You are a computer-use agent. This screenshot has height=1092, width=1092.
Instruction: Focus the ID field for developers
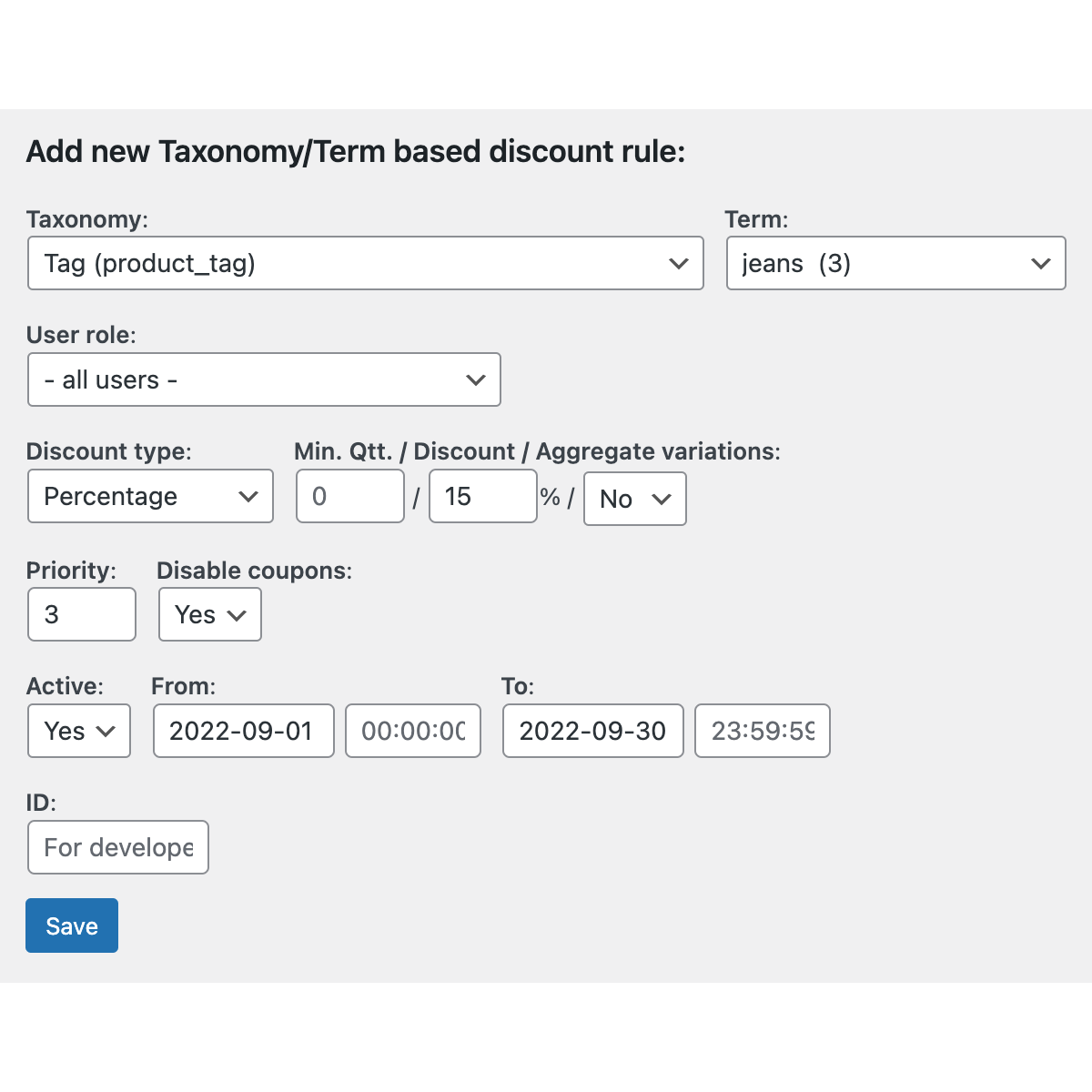pyautogui.click(x=118, y=847)
